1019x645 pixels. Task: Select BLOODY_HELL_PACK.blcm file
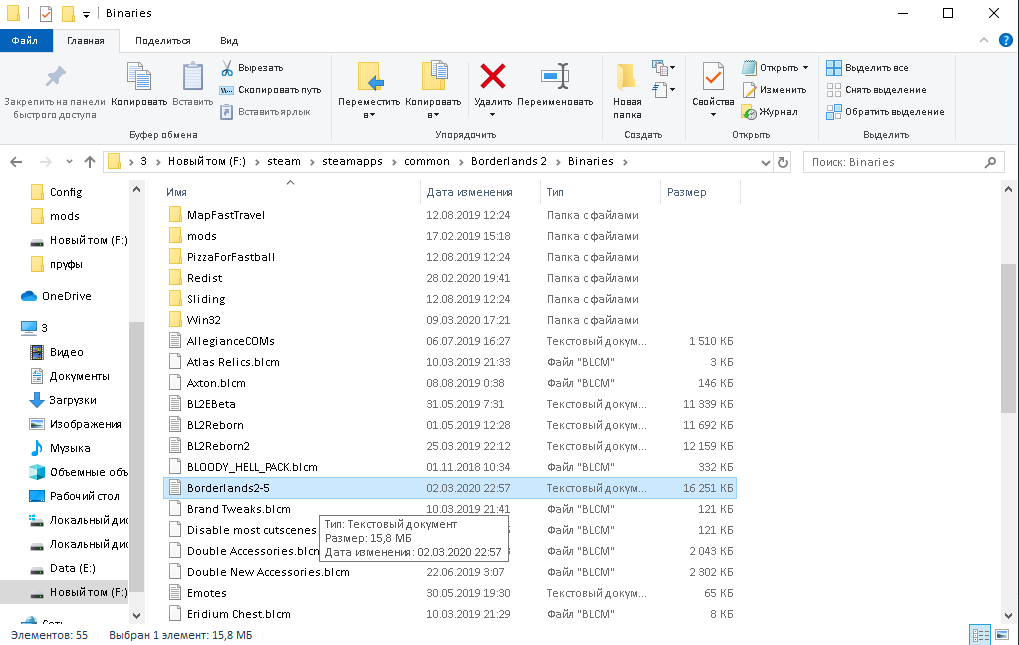pos(450,467)
